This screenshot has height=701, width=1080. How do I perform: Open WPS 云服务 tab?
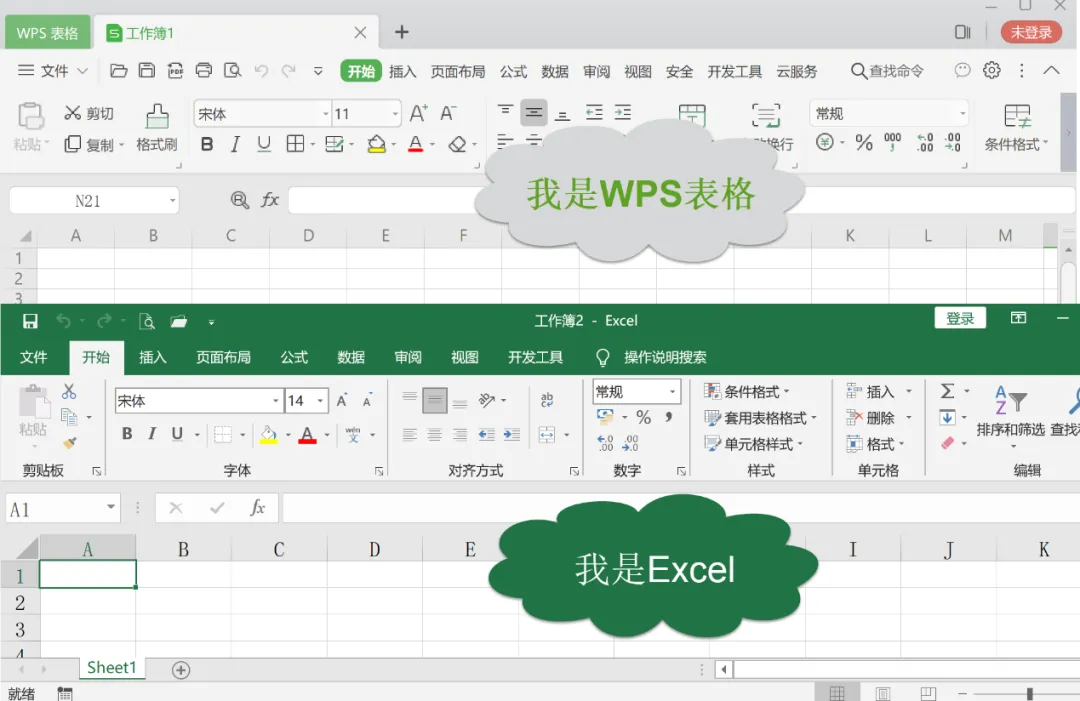[x=797, y=71]
